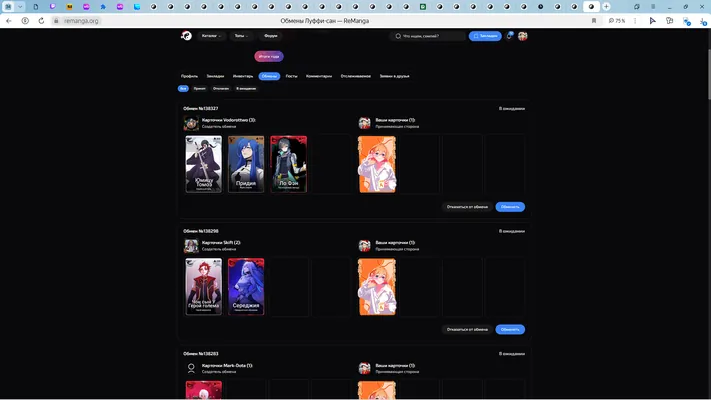711x400 pixels.
Task: Open the user avatar in site header
Action: point(522,36)
